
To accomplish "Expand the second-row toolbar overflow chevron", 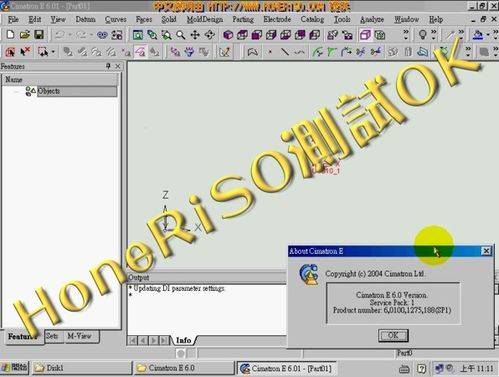I will coord(468,52).
